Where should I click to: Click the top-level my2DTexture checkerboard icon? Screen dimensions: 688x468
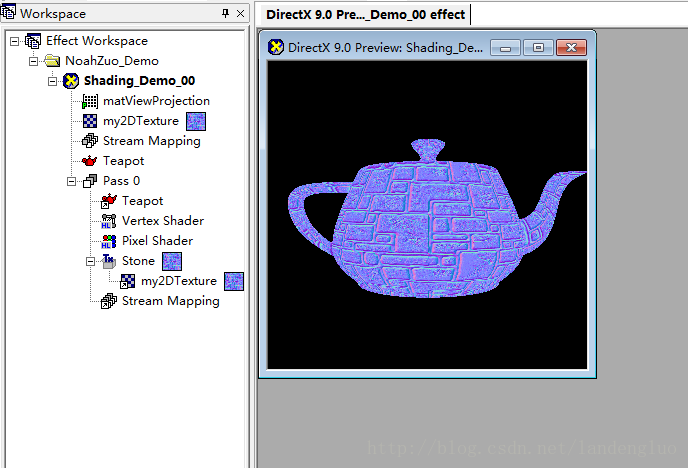pyautogui.click(x=90, y=121)
